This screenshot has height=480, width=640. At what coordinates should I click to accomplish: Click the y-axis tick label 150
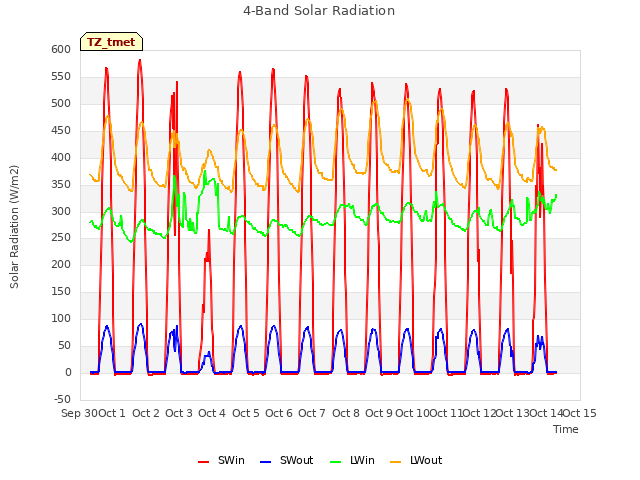pyautogui.click(x=61, y=291)
